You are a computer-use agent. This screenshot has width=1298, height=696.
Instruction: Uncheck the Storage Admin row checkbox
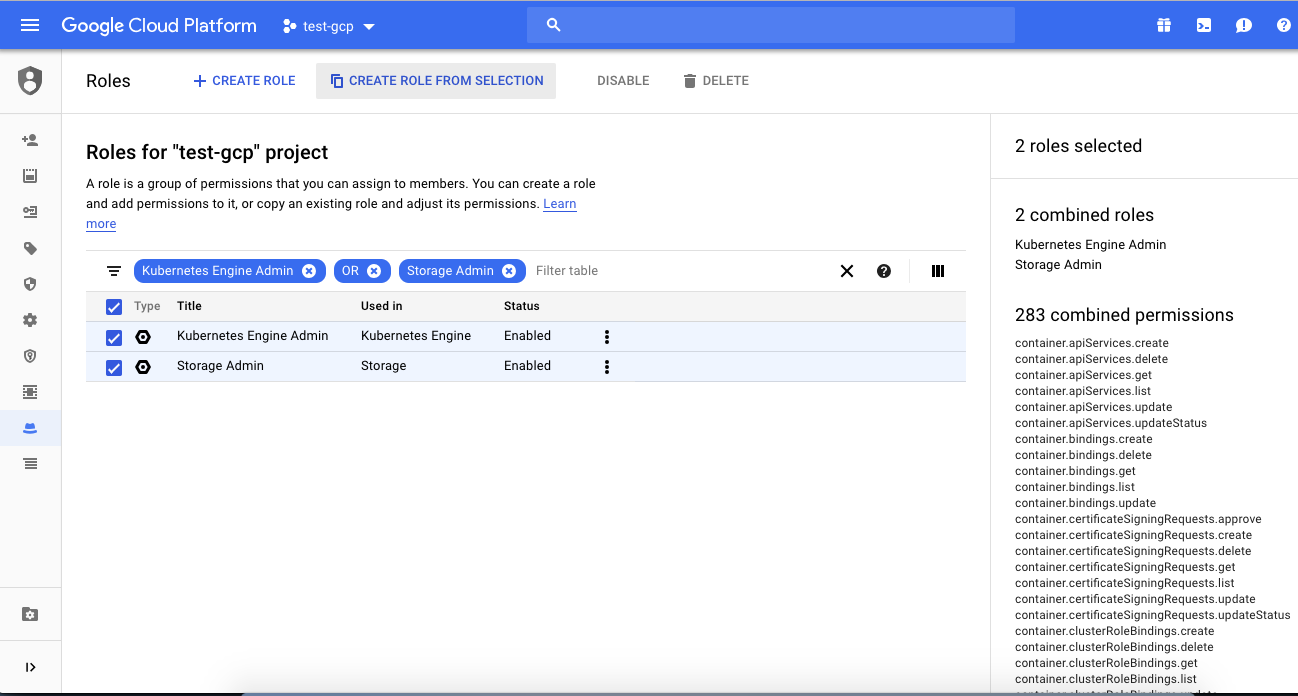(114, 368)
